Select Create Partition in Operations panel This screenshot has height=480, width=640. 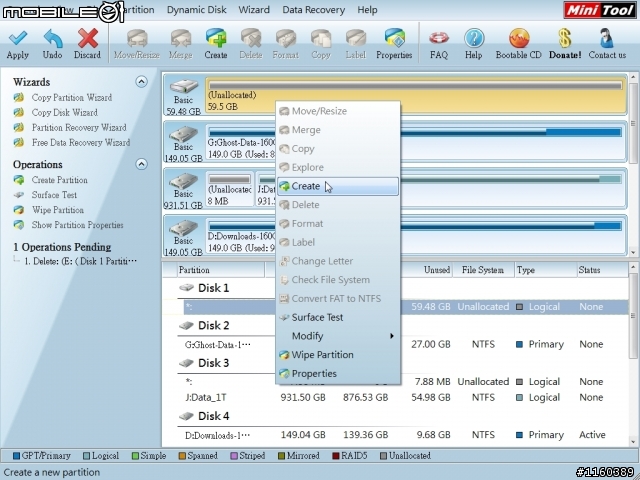coord(60,180)
